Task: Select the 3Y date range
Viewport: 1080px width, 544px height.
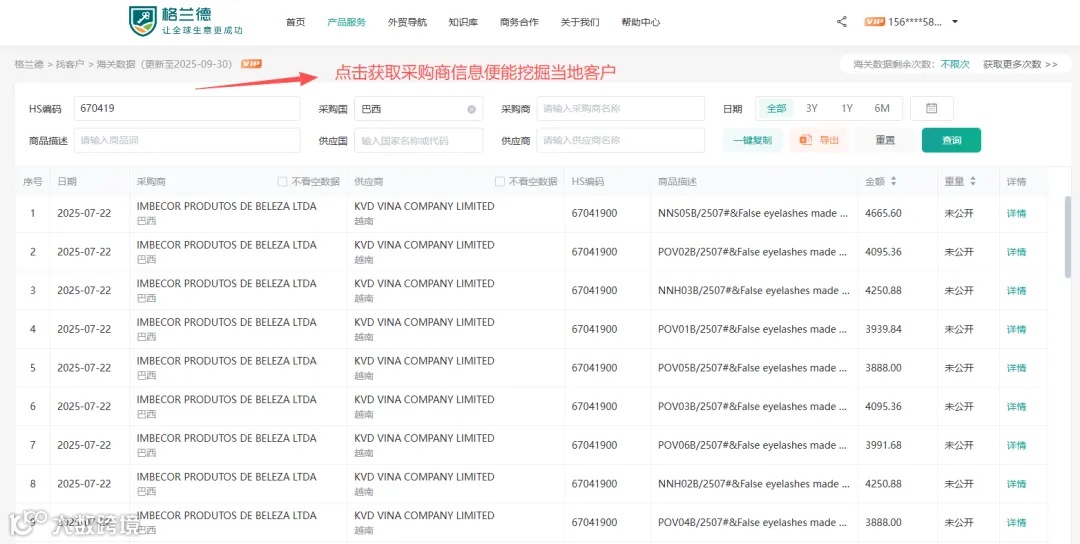Action: (812, 109)
